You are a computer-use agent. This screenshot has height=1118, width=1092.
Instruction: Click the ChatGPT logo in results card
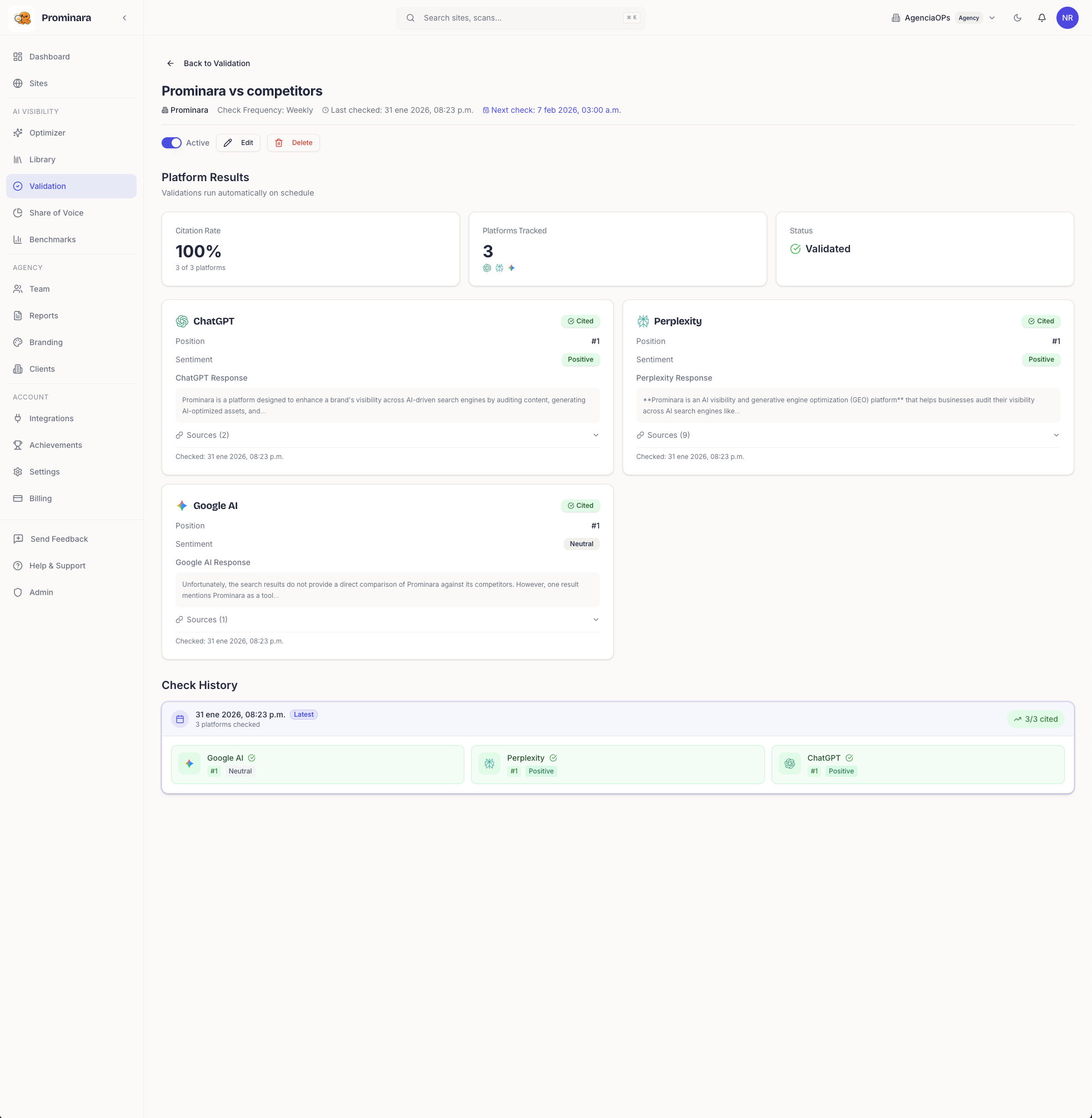point(182,321)
